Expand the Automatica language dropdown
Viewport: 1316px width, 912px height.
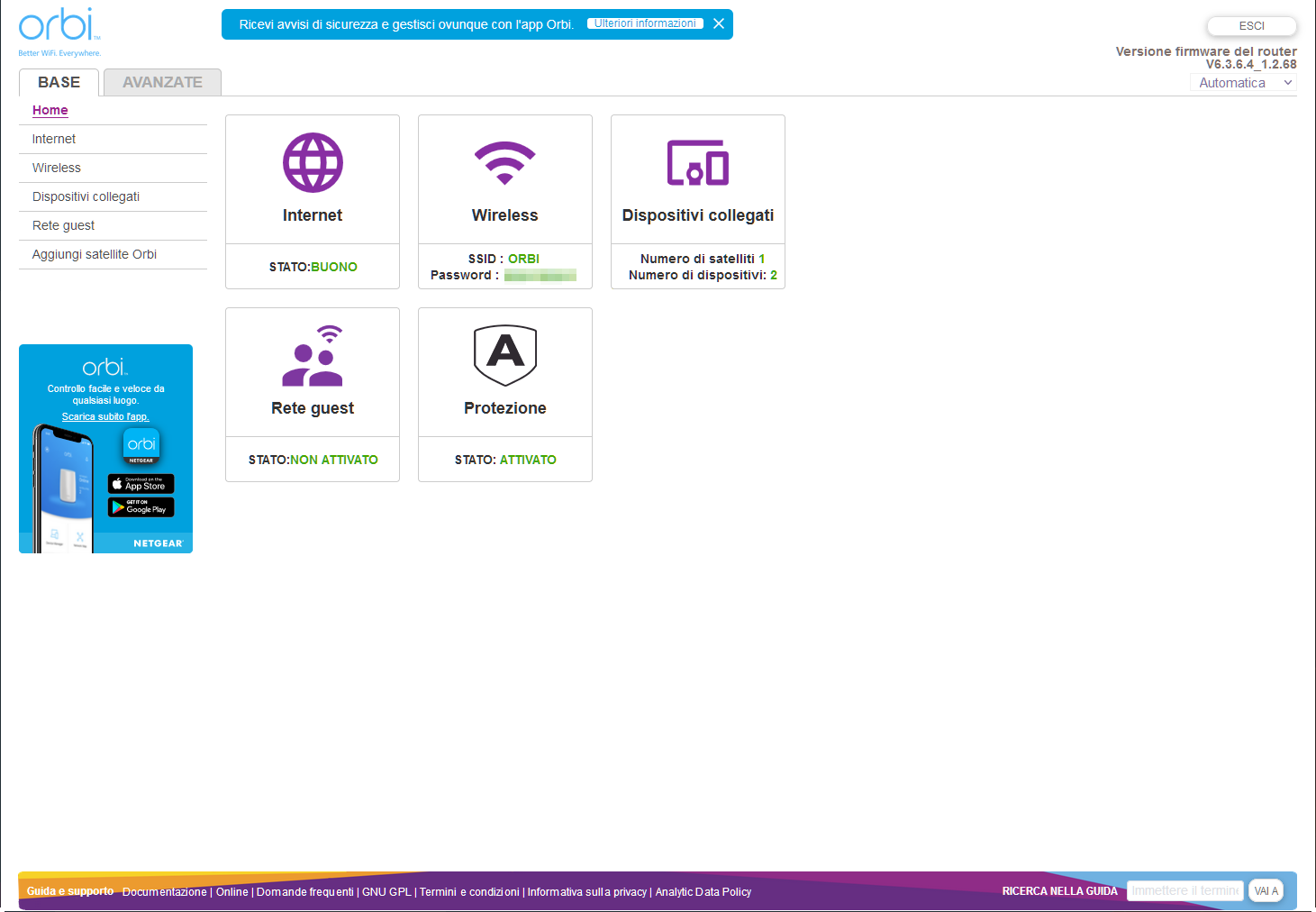tap(1244, 83)
